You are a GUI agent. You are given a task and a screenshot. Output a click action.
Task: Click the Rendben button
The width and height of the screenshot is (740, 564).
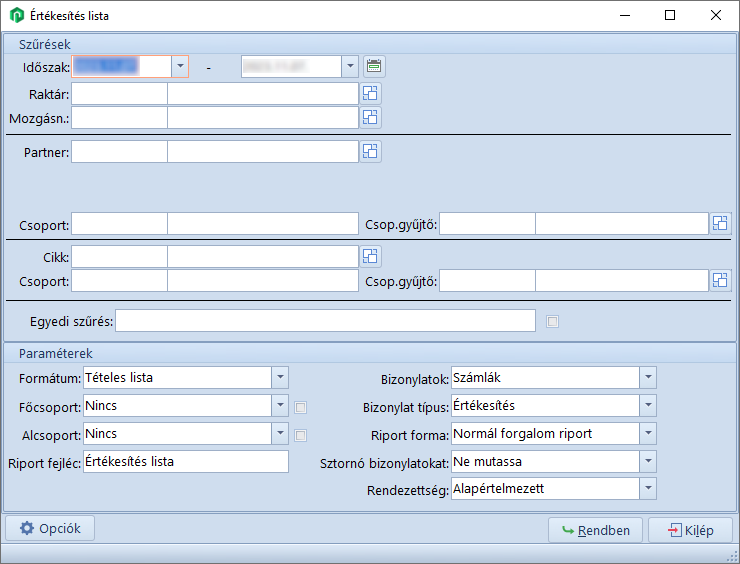tap(595, 530)
